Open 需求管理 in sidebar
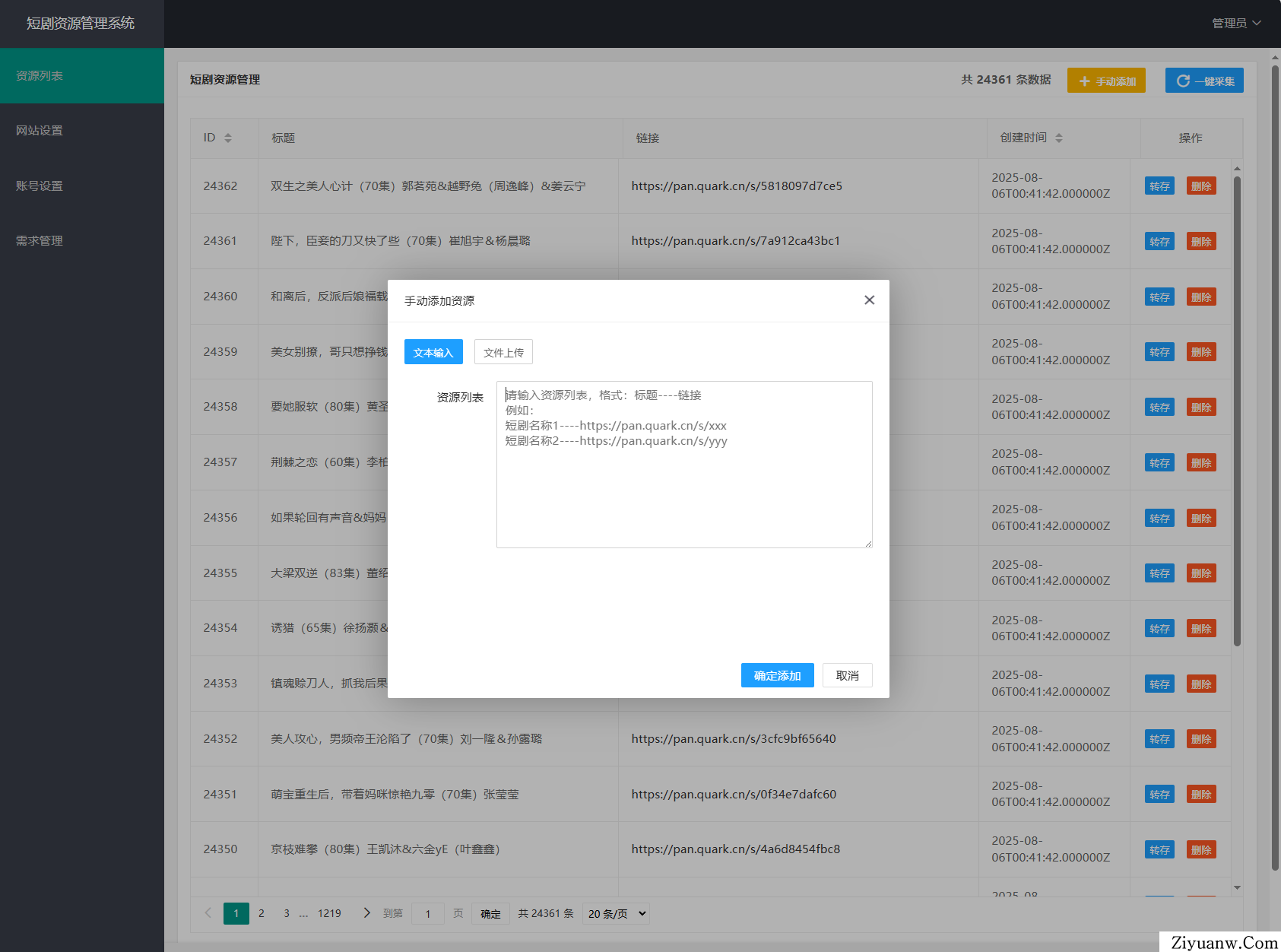 [x=40, y=241]
